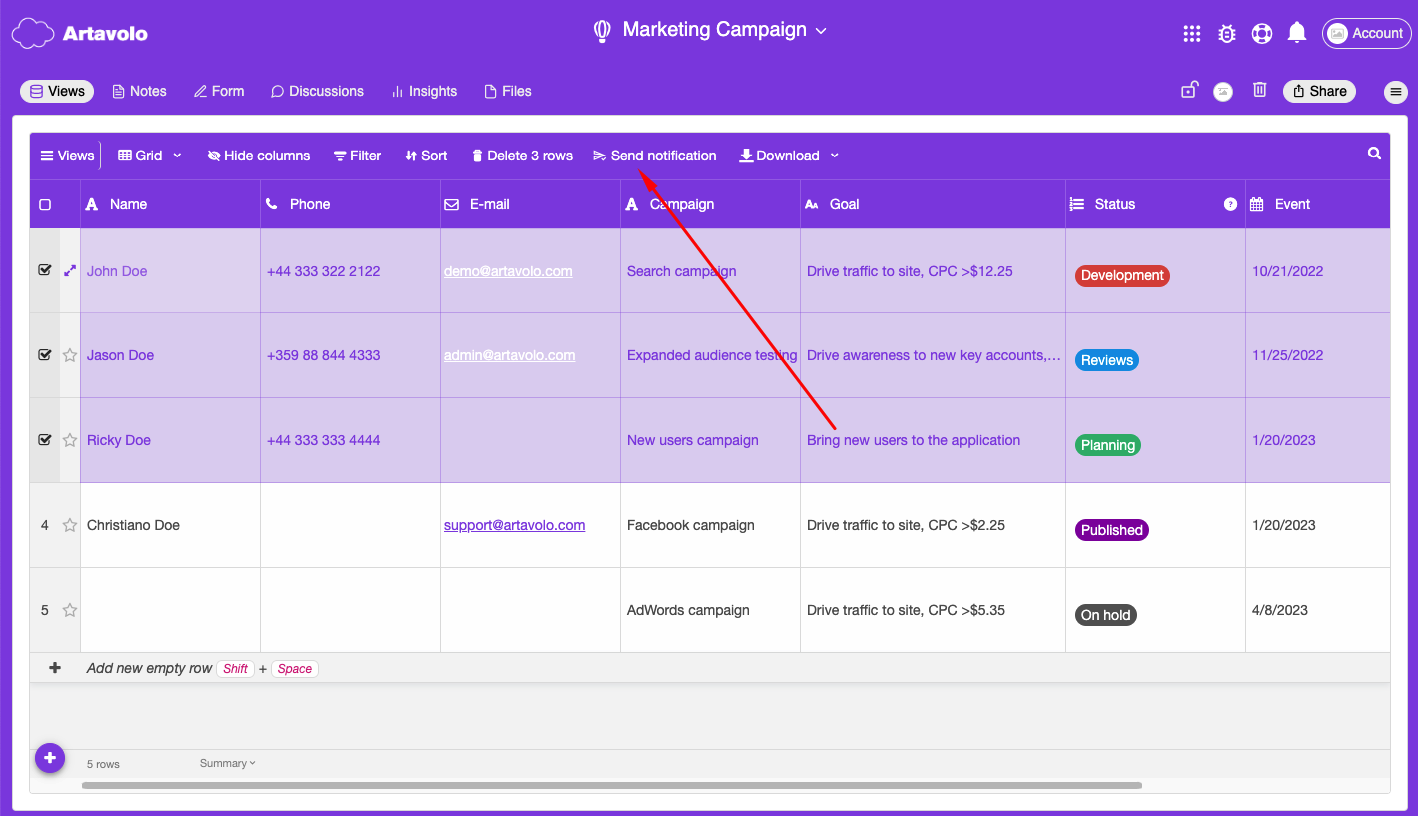The height and width of the screenshot is (816, 1418).
Task: Star the Ricky Doe row
Action: pyautogui.click(x=70, y=440)
